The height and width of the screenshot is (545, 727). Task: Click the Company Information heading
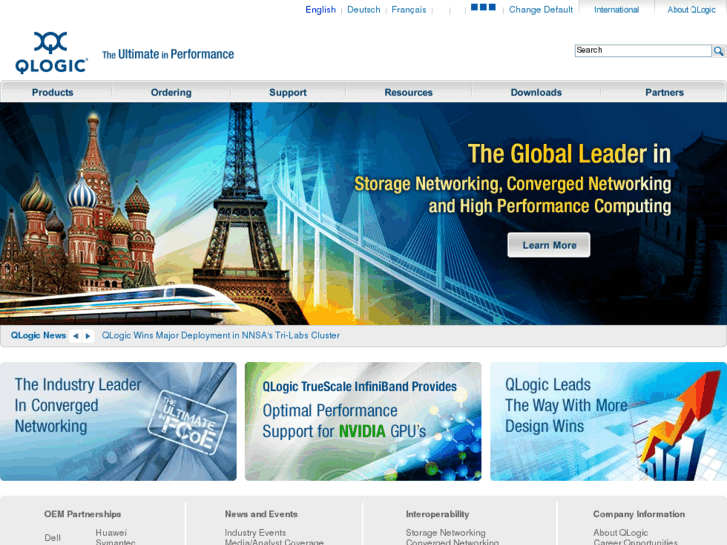pos(638,514)
